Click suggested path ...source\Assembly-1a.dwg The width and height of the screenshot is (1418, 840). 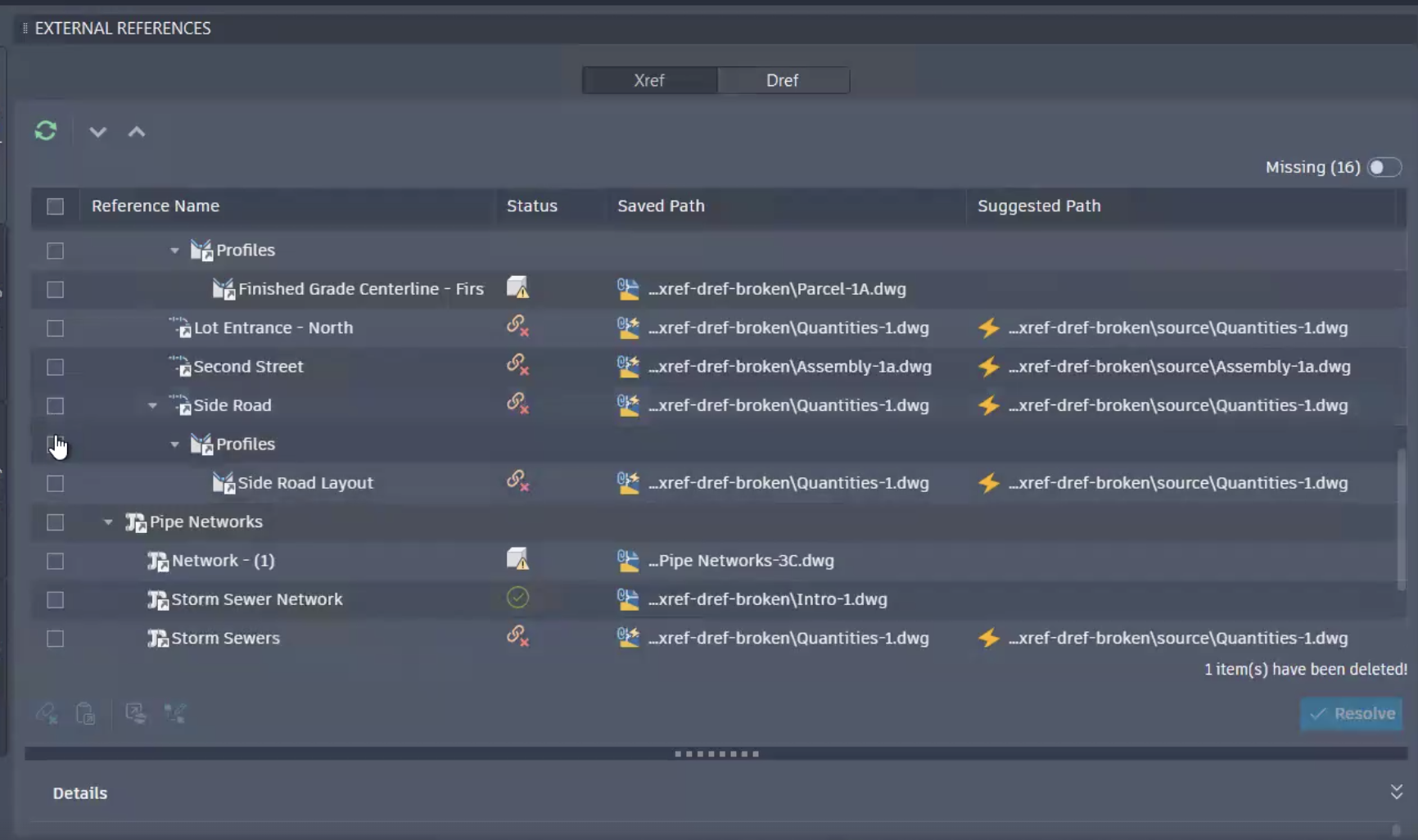click(x=1180, y=367)
